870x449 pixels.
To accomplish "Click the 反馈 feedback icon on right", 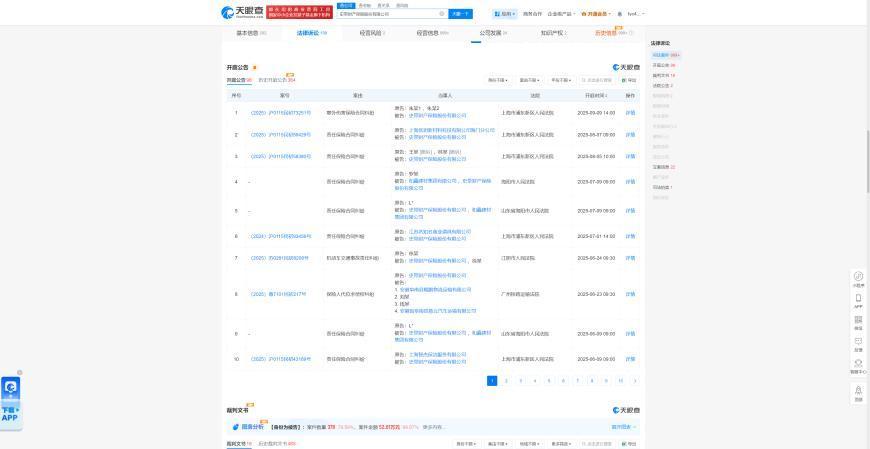I will 858,343.
